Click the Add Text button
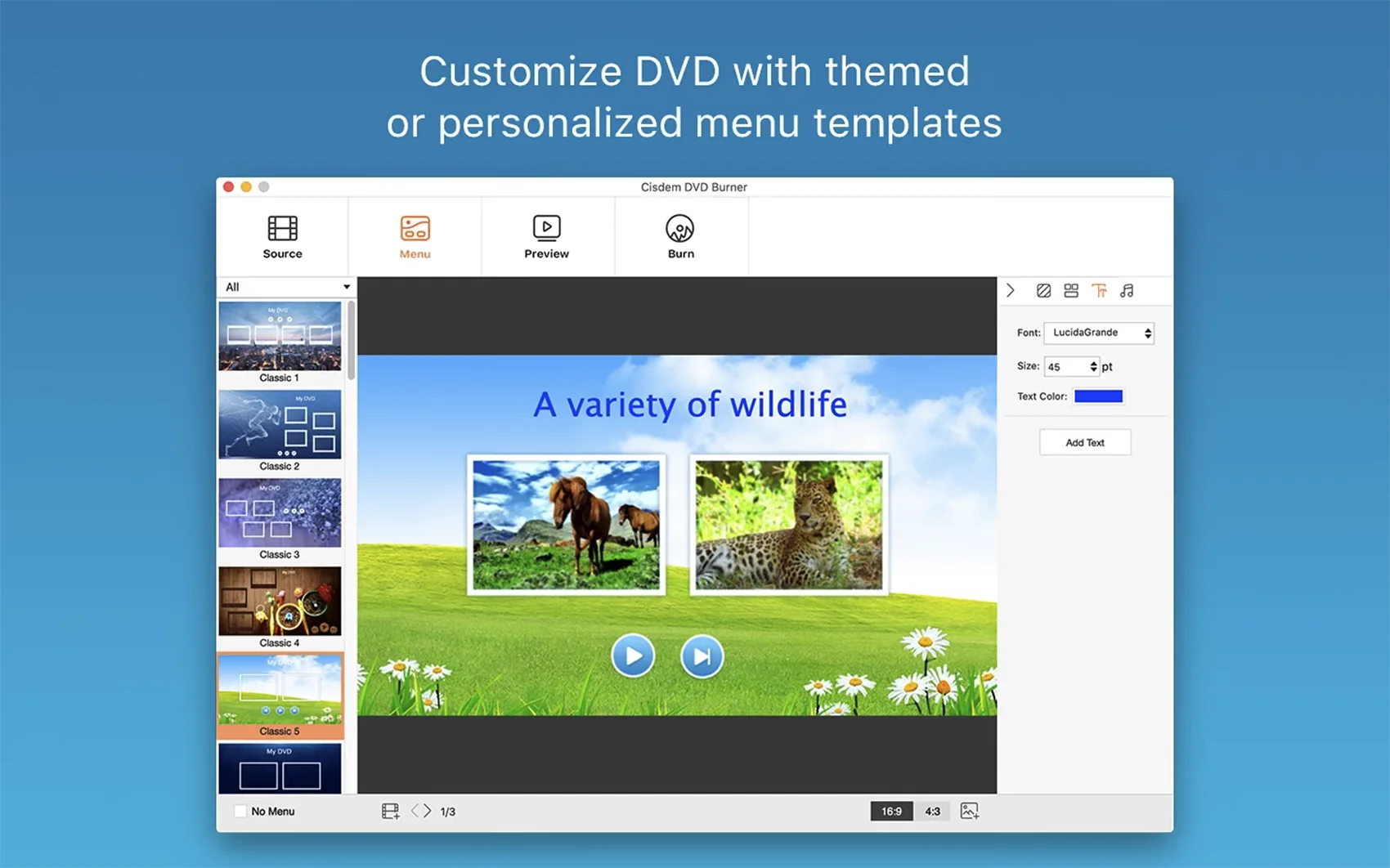The height and width of the screenshot is (868, 1390). (1084, 442)
